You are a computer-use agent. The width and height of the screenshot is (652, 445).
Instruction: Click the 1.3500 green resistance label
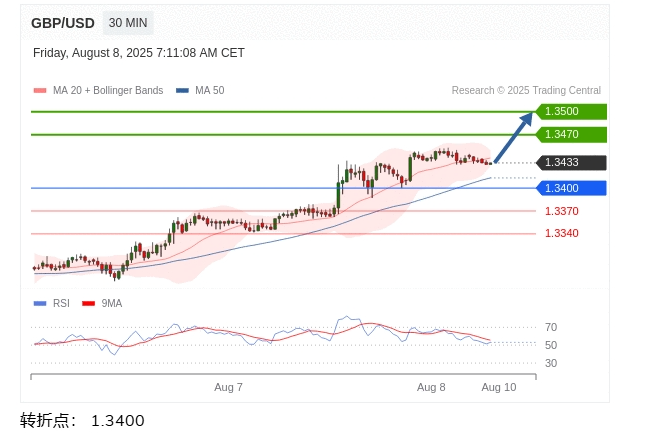click(x=571, y=111)
